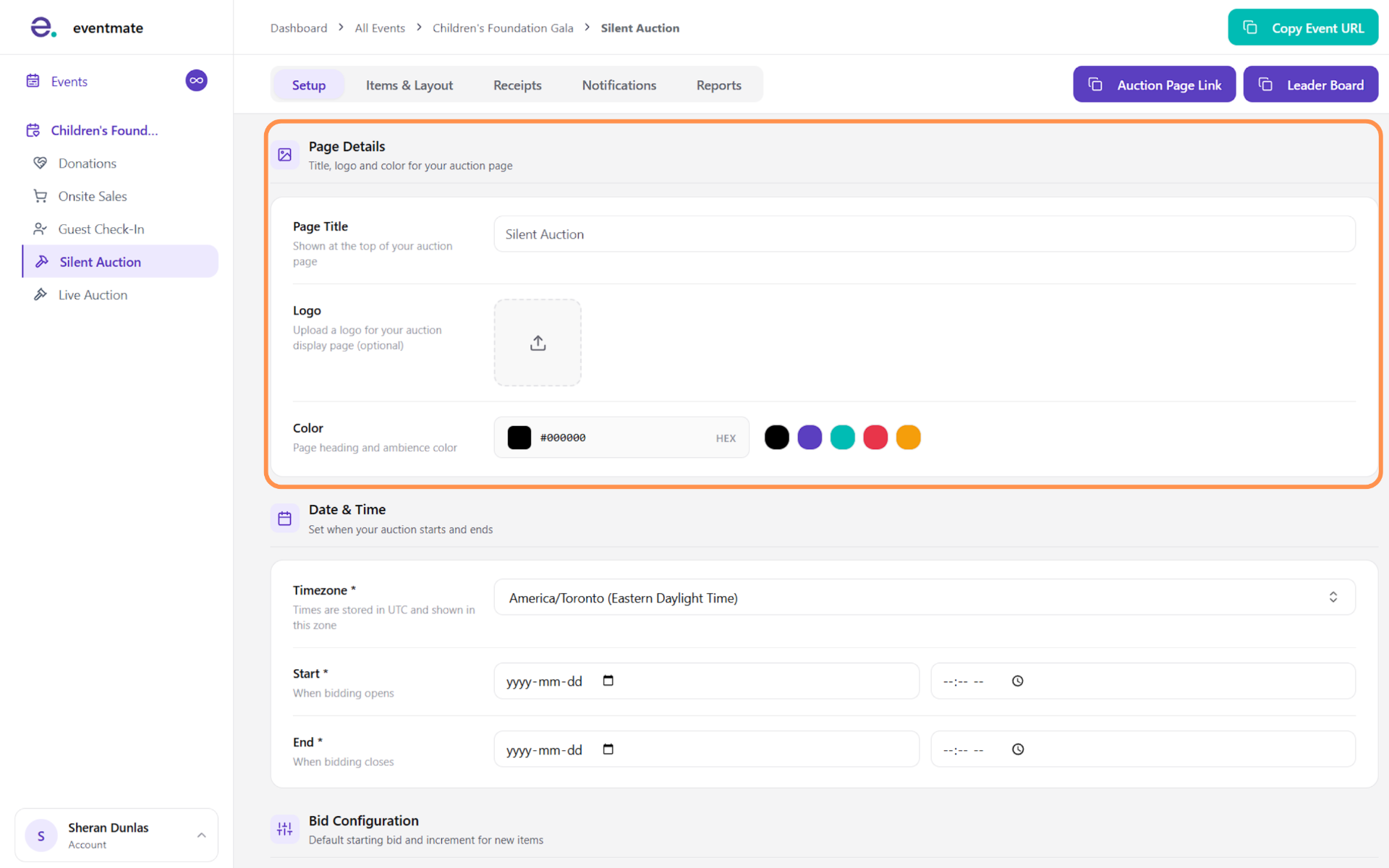Go to Dashboard breadcrumb
The height and width of the screenshot is (868, 1389).
[299, 27]
